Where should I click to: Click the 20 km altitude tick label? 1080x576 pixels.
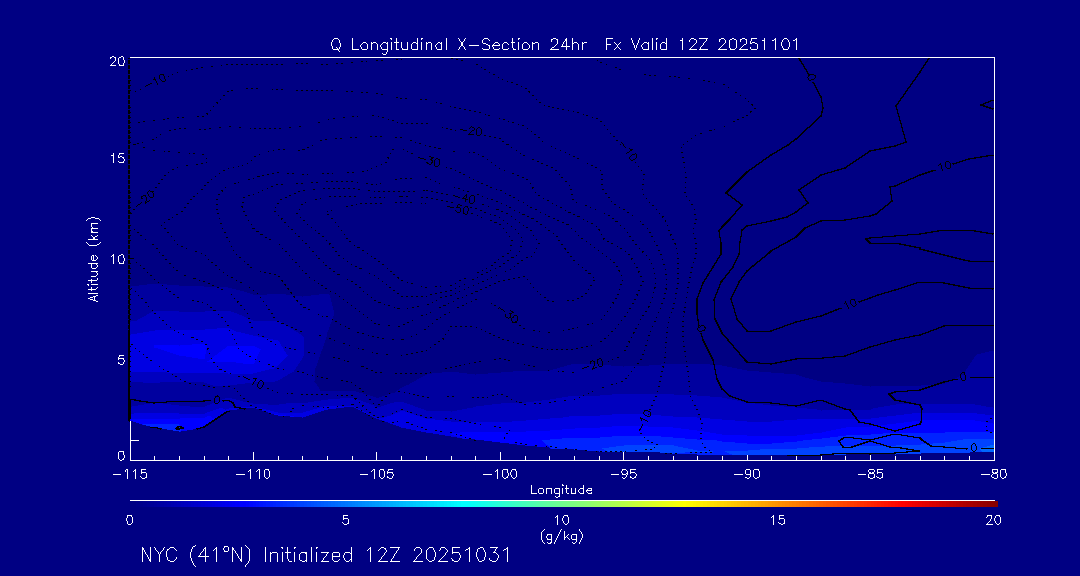click(x=116, y=61)
